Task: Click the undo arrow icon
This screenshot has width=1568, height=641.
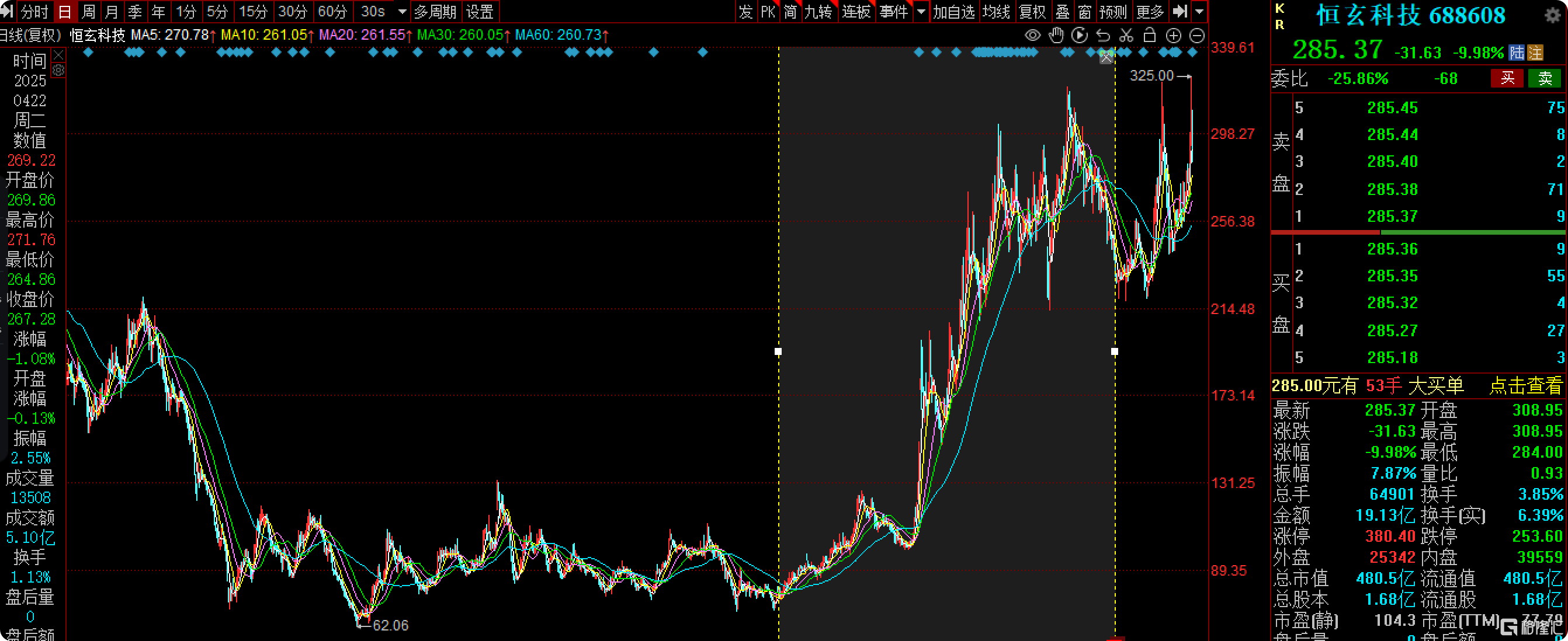Action: click(x=1103, y=35)
